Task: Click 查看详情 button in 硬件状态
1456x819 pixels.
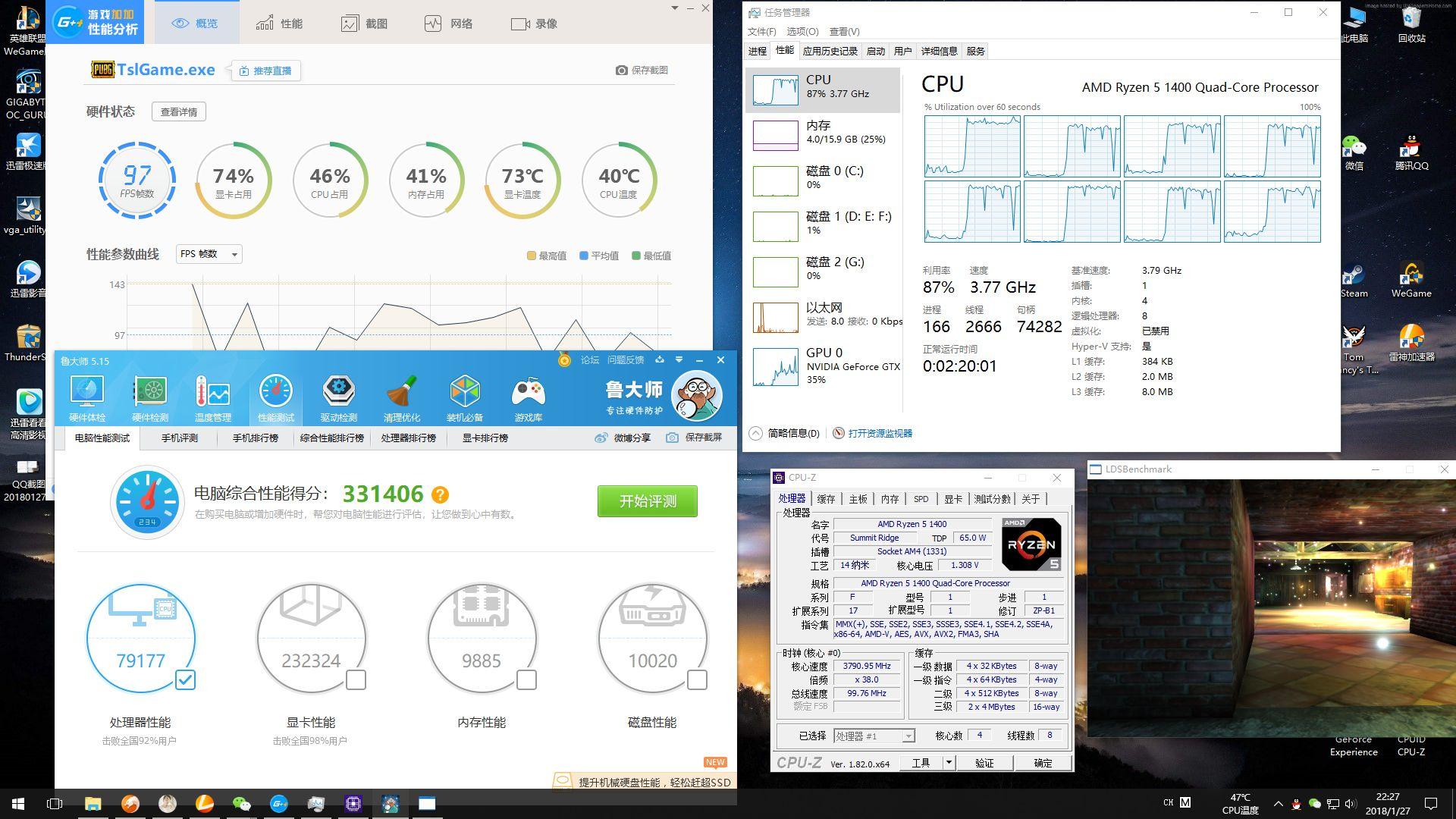Action: [x=179, y=112]
